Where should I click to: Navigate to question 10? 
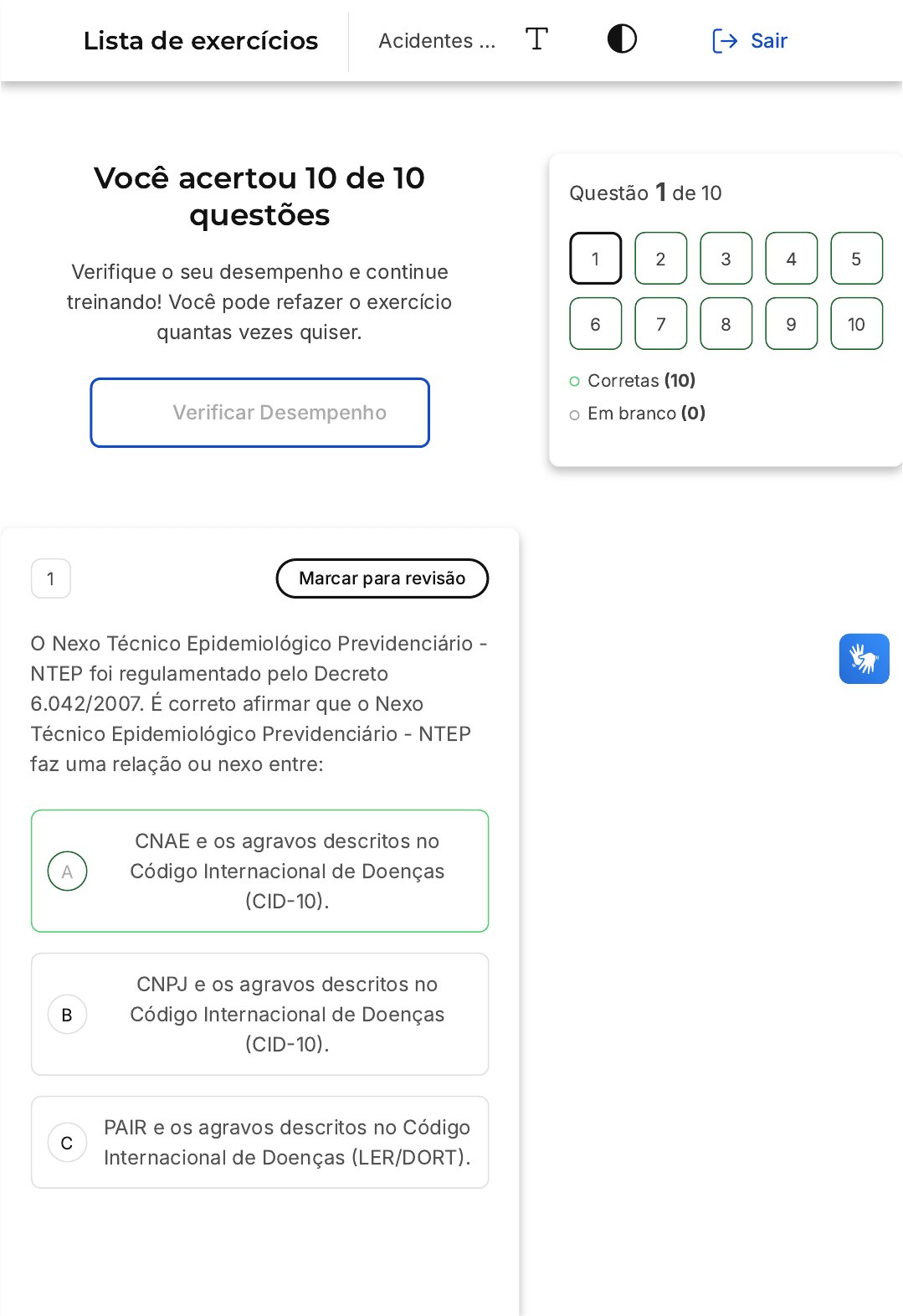pyautogui.click(x=856, y=324)
